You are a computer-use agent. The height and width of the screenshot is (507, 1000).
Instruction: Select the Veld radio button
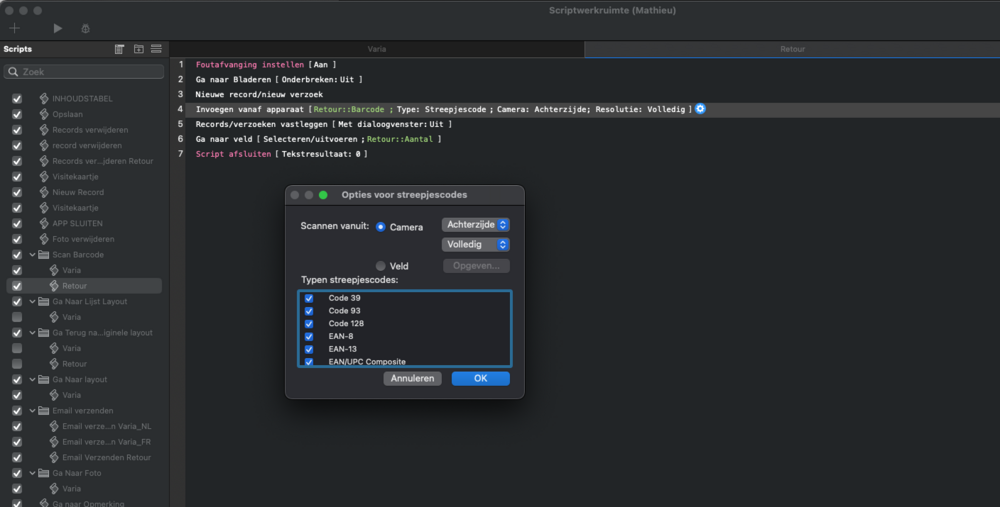[380, 266]
